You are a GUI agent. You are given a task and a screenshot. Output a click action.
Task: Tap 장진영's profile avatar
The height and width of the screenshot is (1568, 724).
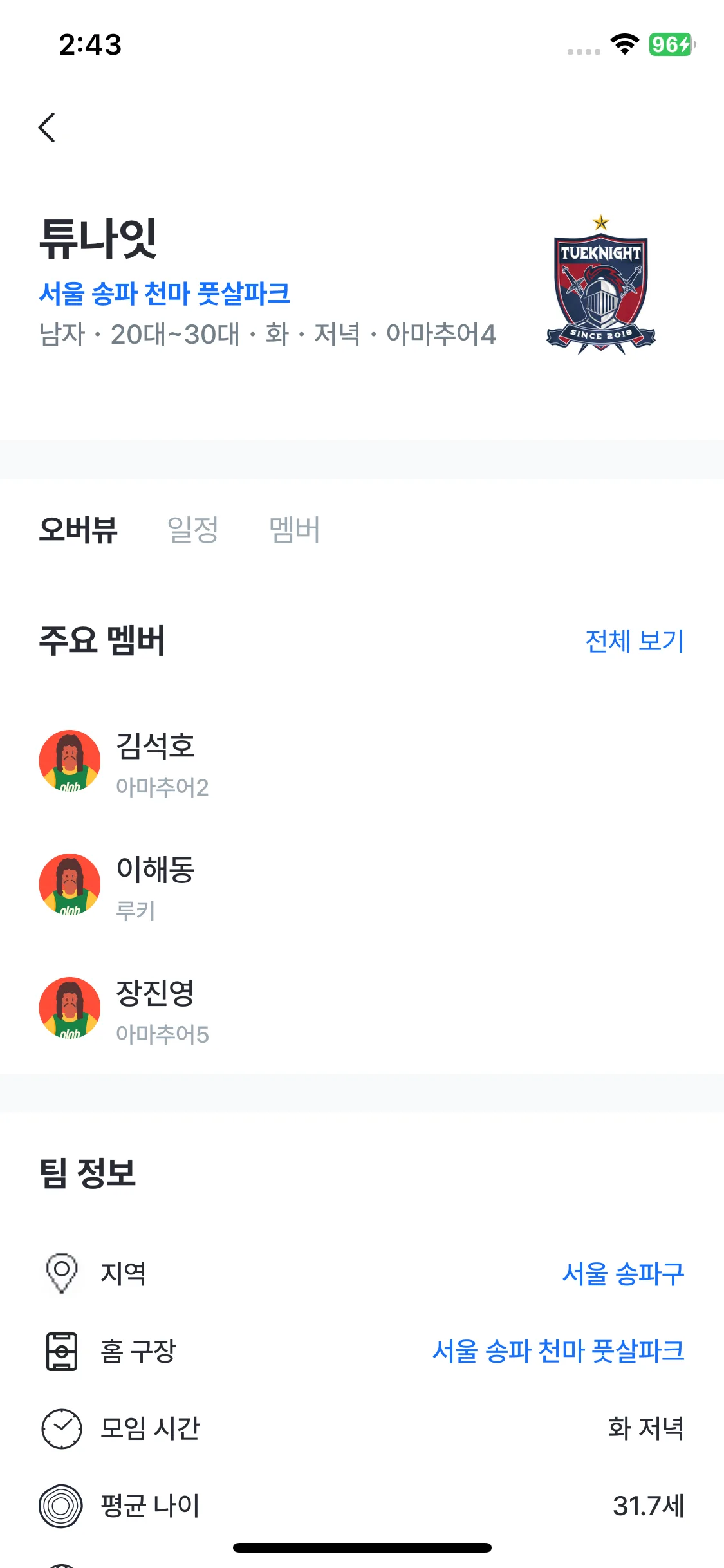(x=70, y=1008)
